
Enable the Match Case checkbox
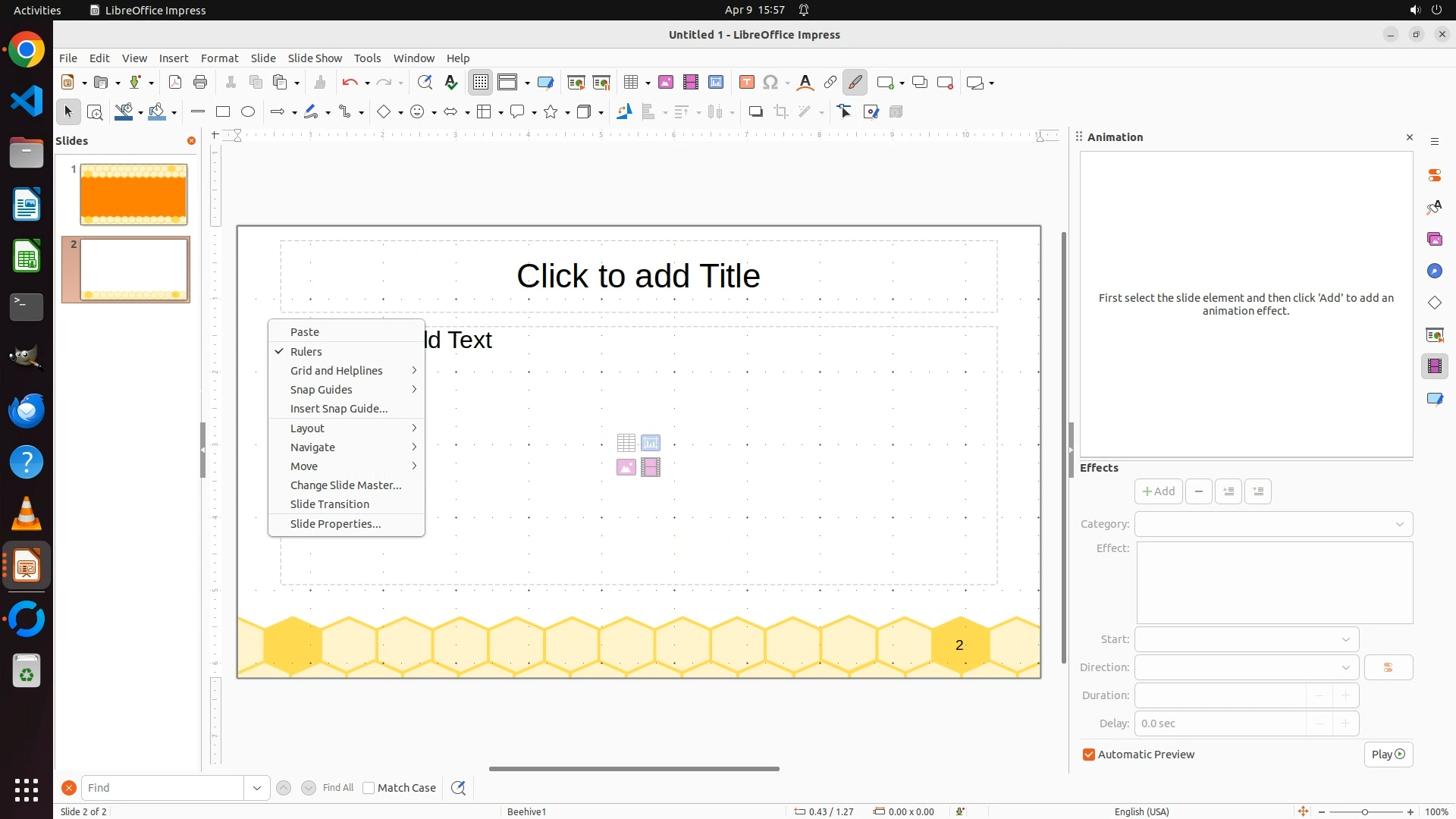tap(369, 788)
